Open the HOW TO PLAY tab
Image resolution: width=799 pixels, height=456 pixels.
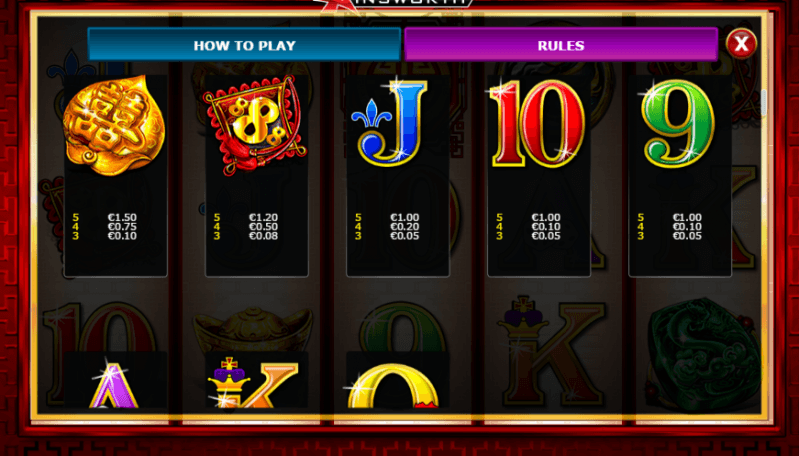(x=244, y=45)
